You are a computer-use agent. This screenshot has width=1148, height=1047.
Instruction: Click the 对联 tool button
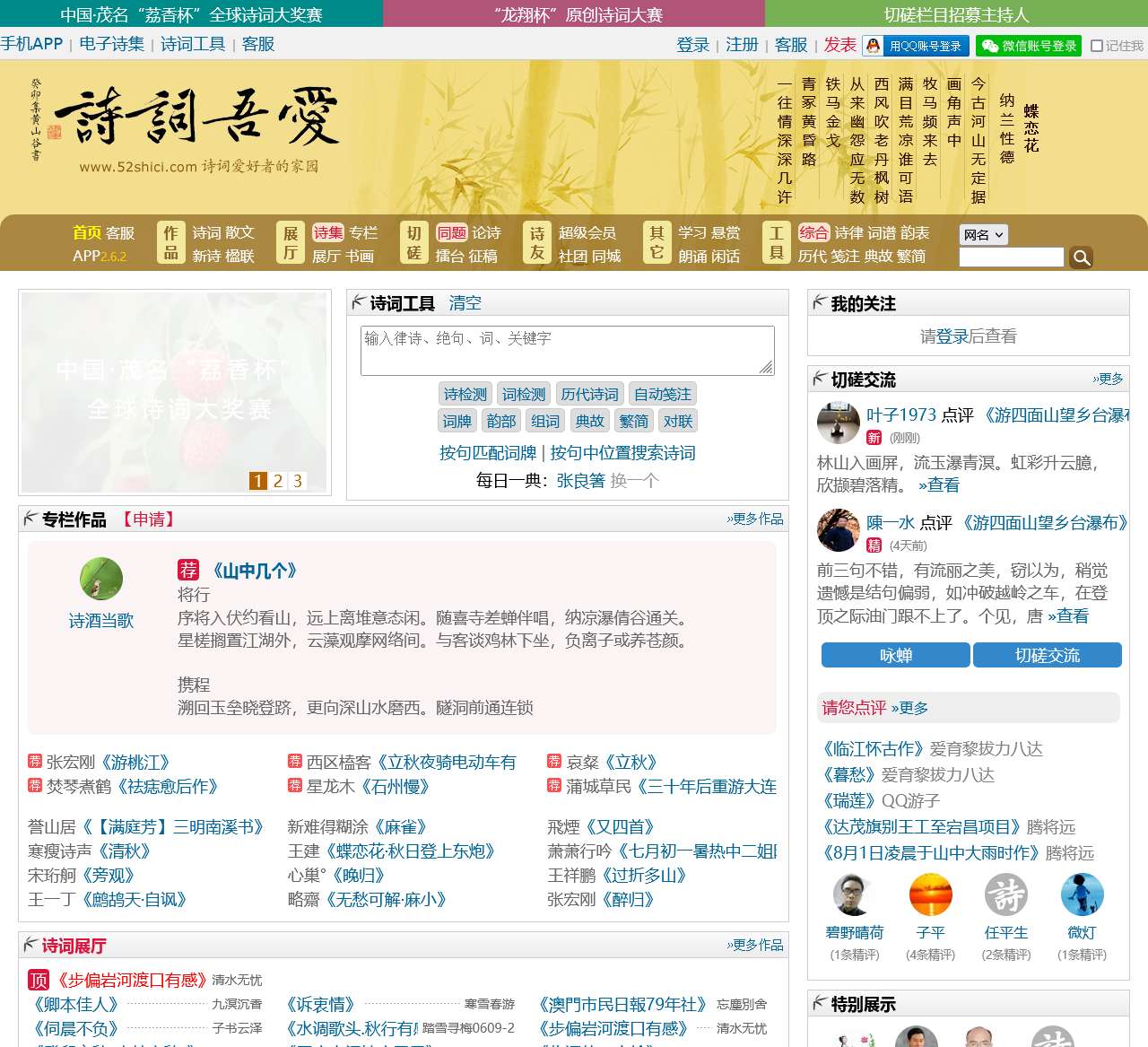tap(677, 421)
